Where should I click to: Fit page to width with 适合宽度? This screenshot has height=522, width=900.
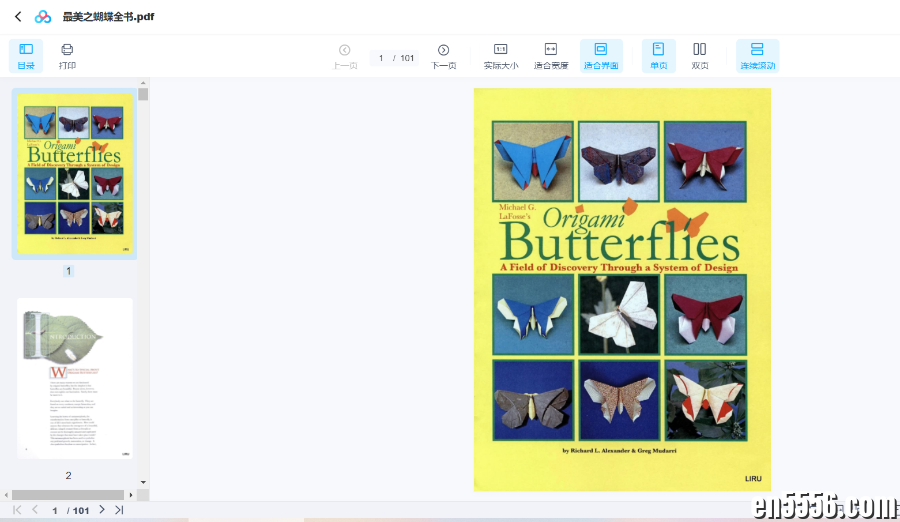point(551,56)
